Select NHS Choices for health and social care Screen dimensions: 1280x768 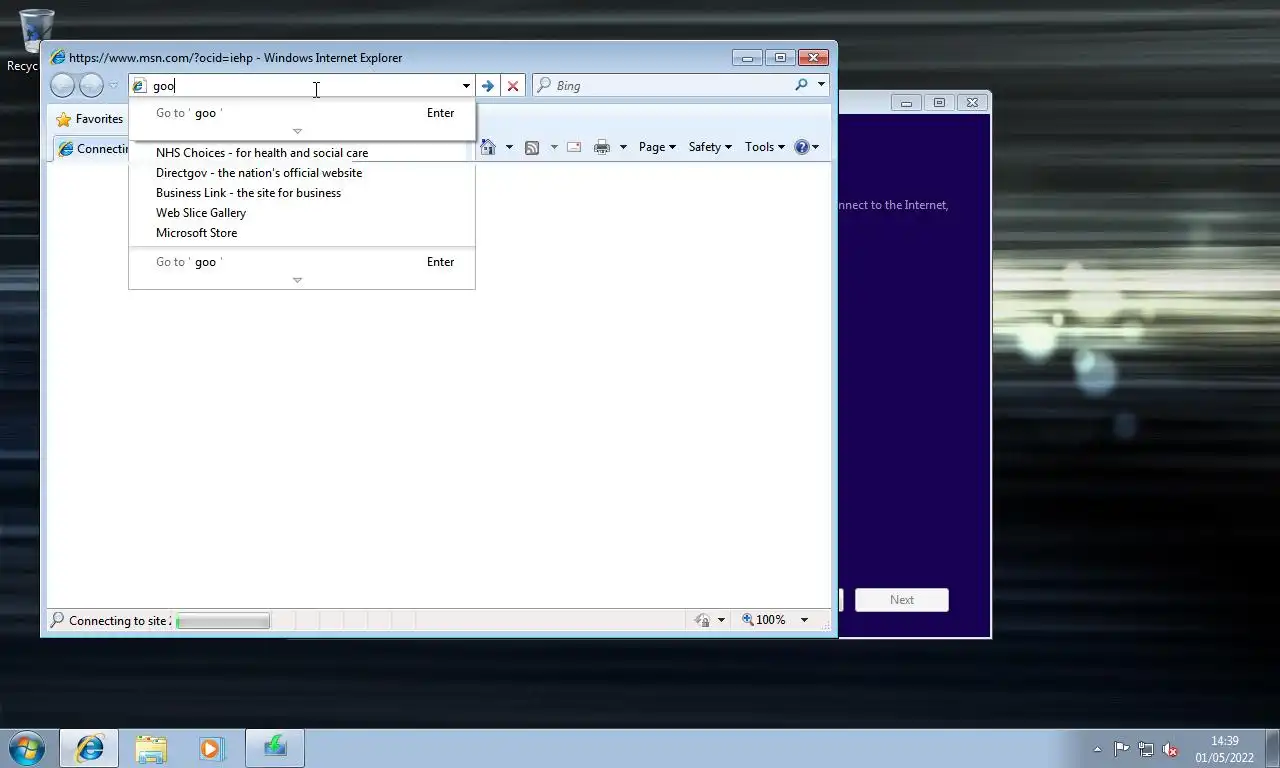tap(302, 153)
